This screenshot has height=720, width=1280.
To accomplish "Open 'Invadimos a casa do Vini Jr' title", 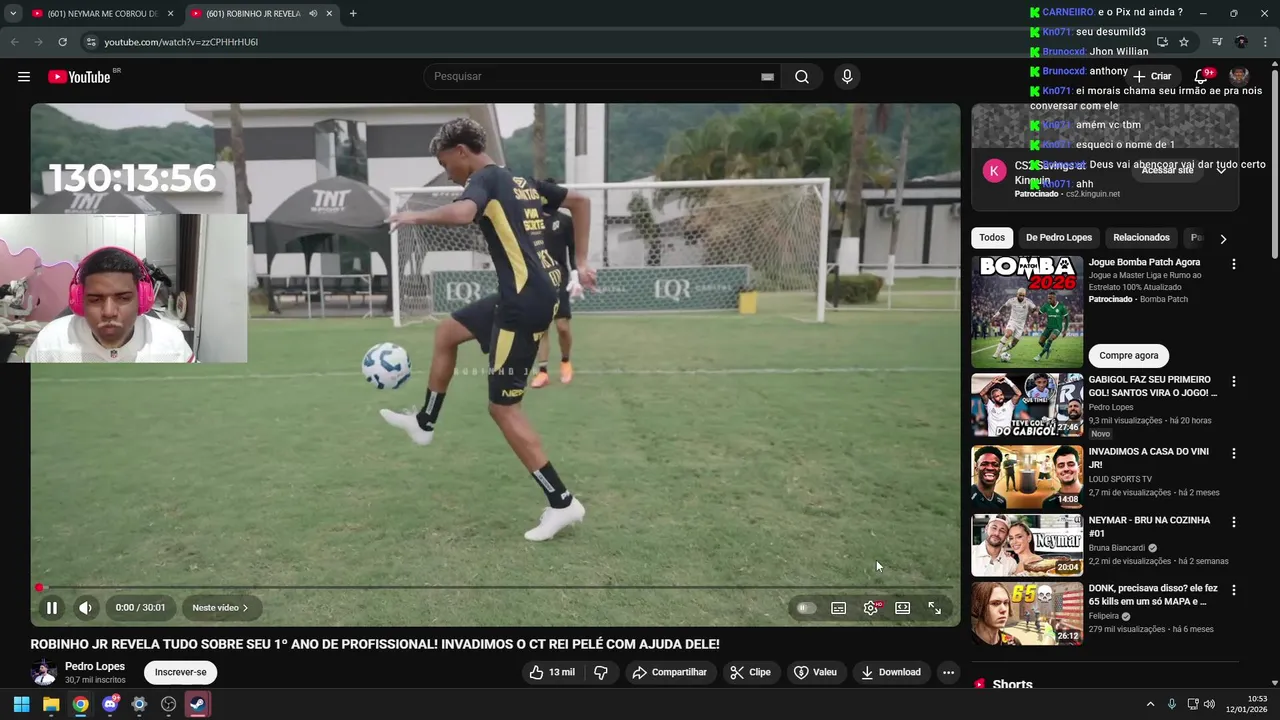I will 1149,458.
